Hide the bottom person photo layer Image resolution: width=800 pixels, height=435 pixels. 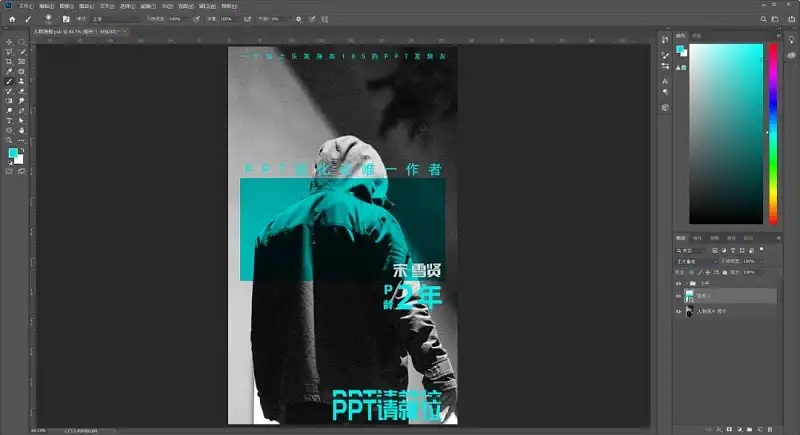pyautogui.click(x=679, y=312)
